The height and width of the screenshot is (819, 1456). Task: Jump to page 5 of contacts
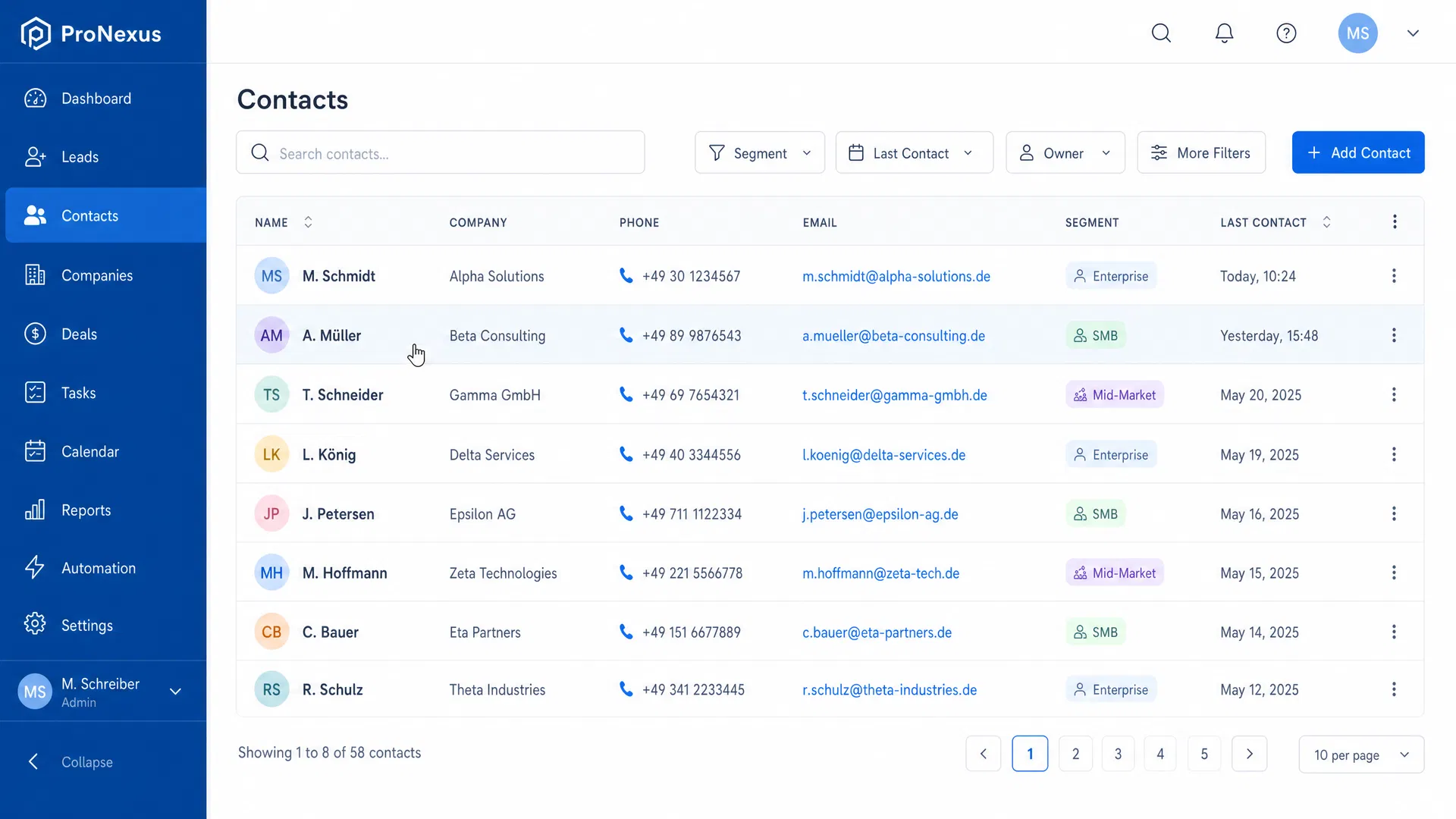point(1204,754)
